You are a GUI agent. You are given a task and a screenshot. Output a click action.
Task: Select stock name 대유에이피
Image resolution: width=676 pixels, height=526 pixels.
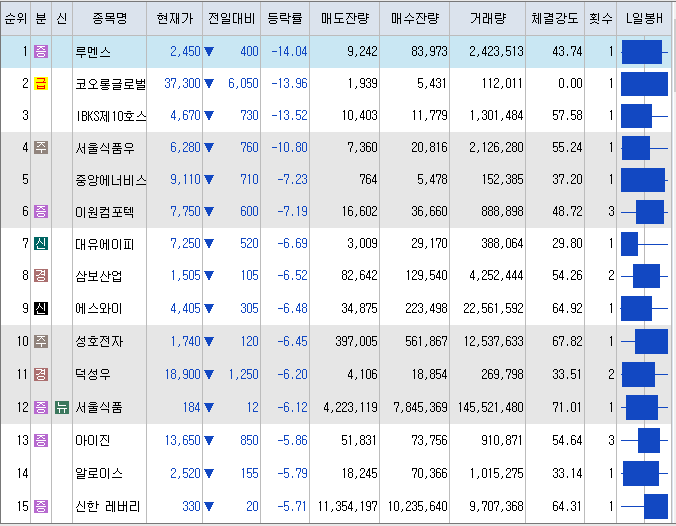click(x=105, y=244)
